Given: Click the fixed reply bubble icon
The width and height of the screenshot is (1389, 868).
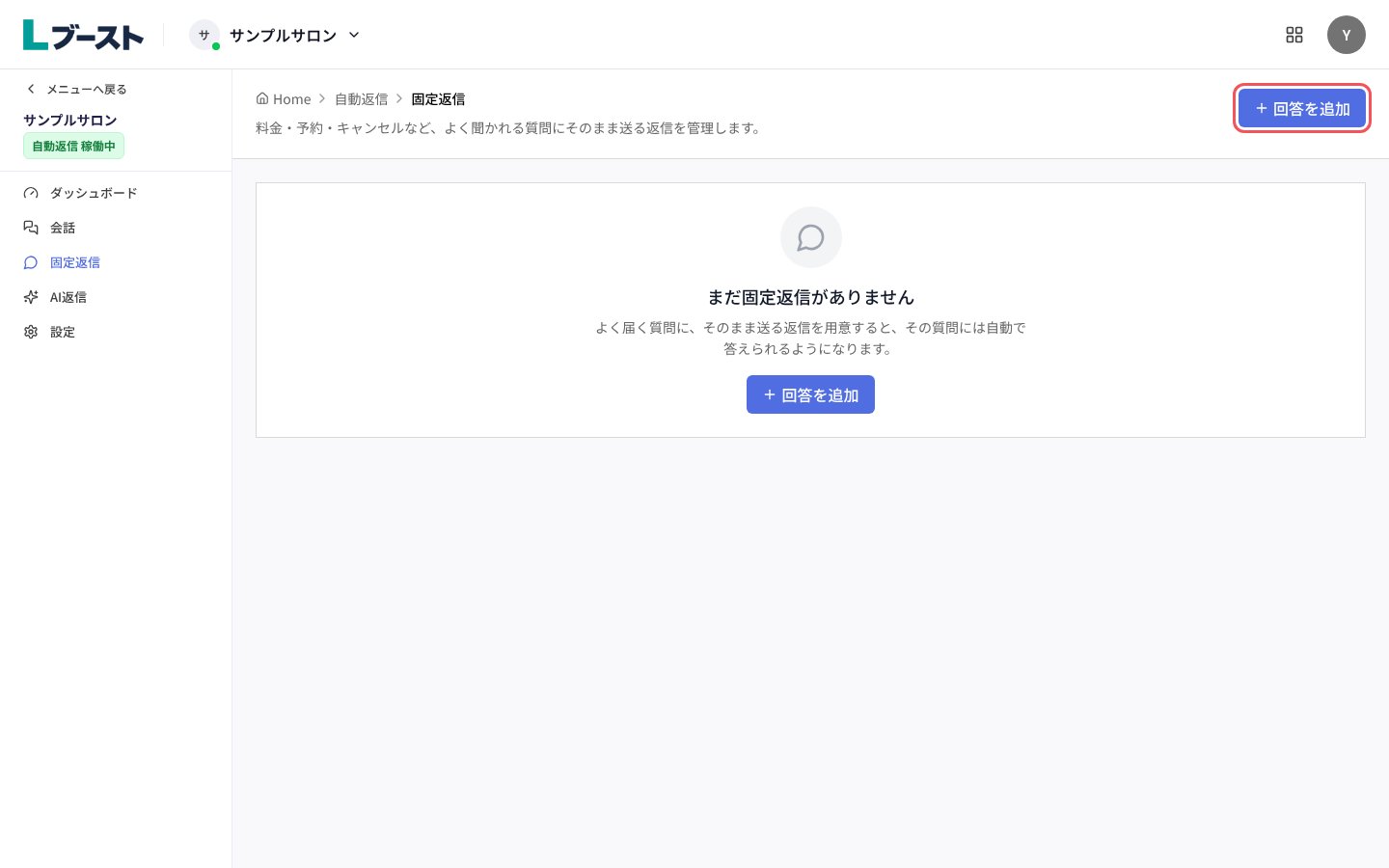Looking at the screenshot, I should 31,262.
